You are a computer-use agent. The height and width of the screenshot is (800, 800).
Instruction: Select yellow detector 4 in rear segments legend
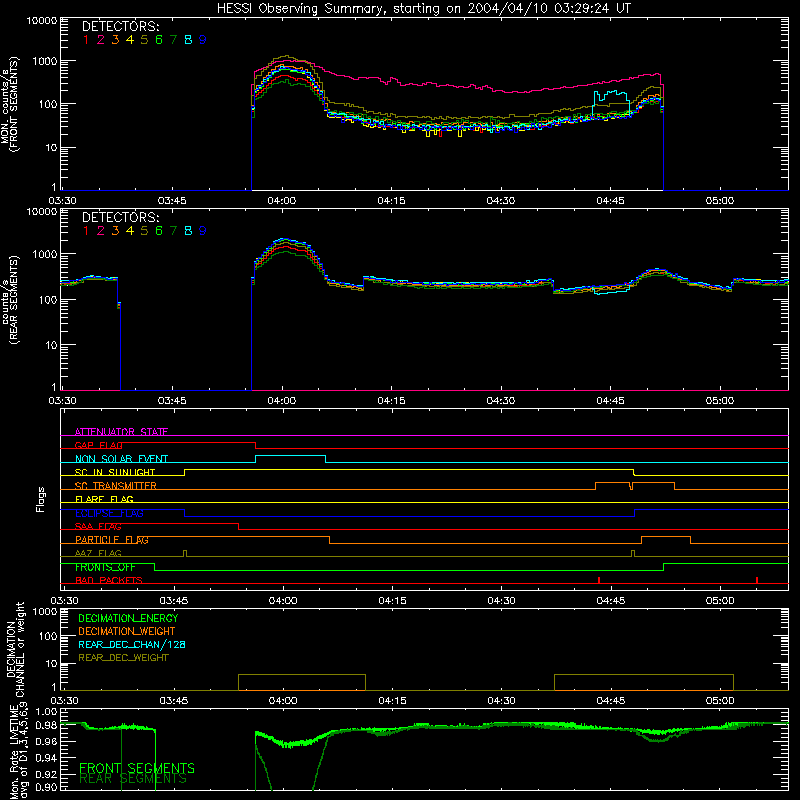(130, 231)
